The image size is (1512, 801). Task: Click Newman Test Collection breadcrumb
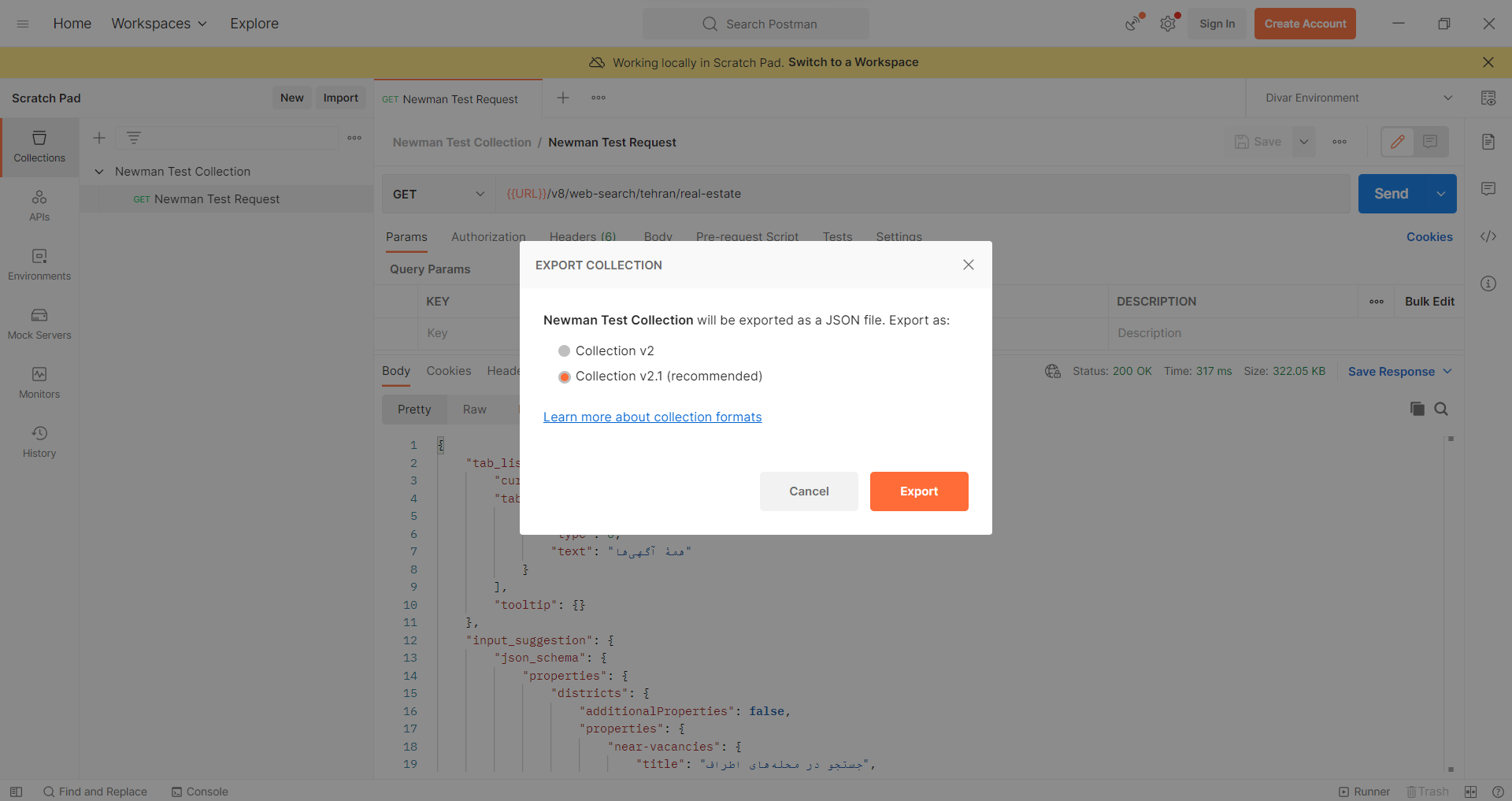tap(462, 143)
